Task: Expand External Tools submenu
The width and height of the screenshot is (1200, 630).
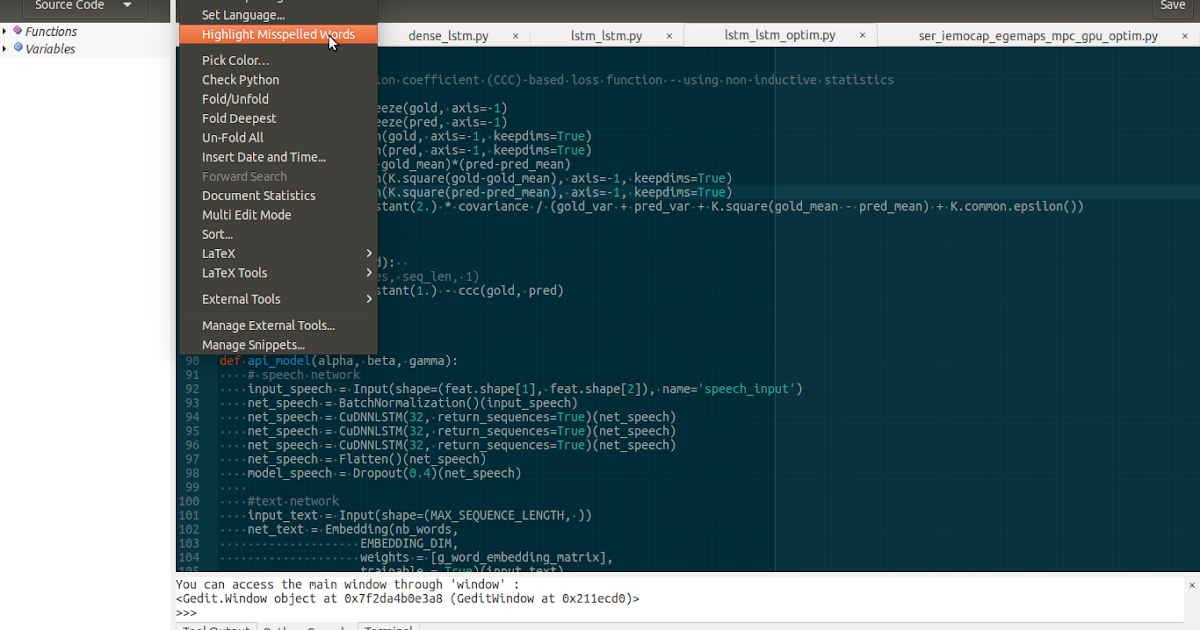Action: coord(278,299)
